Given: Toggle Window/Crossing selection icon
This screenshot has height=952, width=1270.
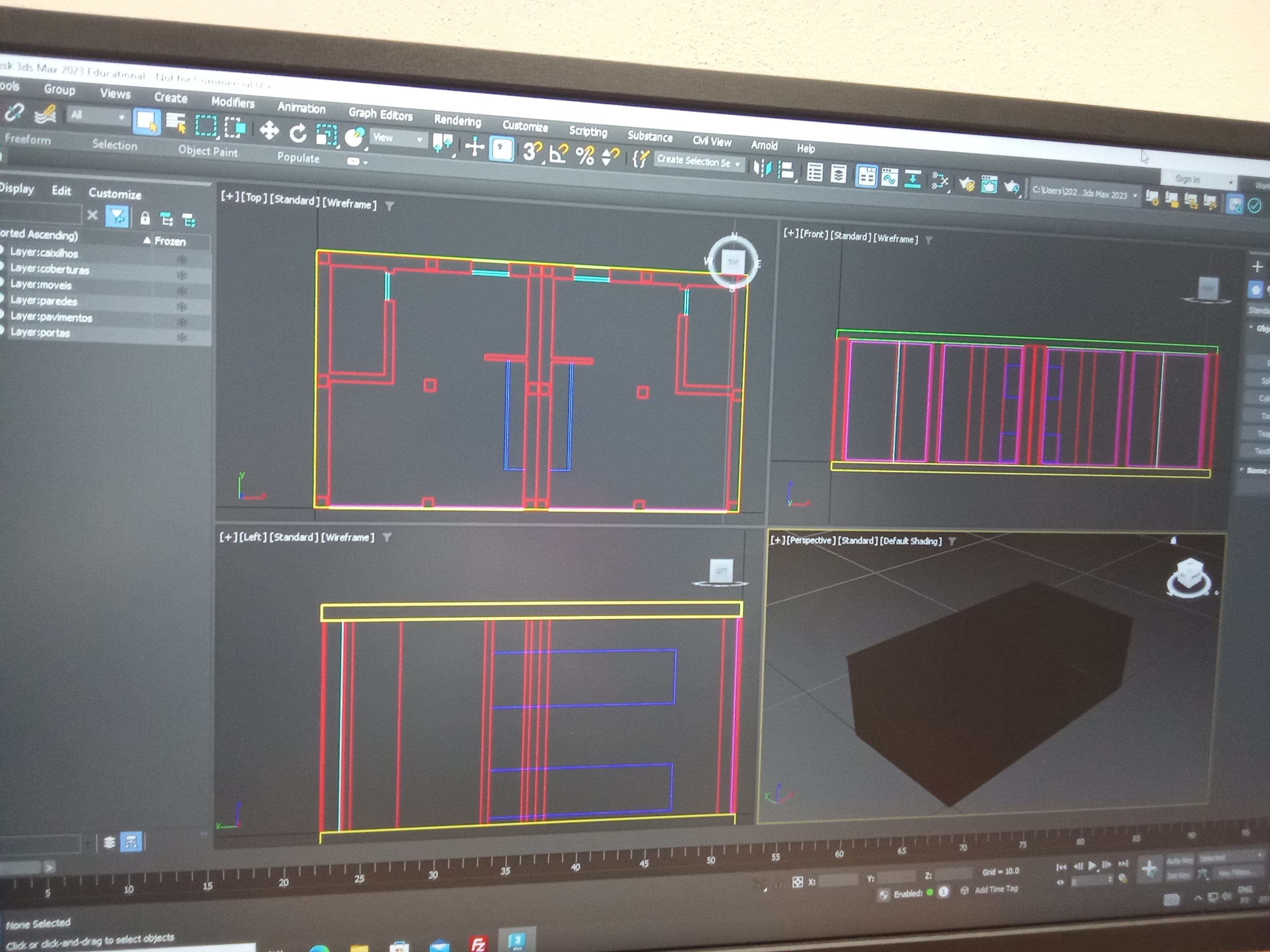Looking at the screenshot, I should pyautogui.click(x=235, y=128).
